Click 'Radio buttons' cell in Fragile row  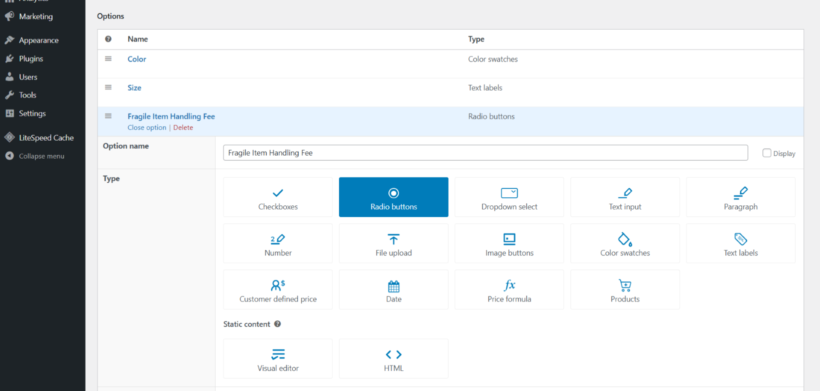coord(491,117)
